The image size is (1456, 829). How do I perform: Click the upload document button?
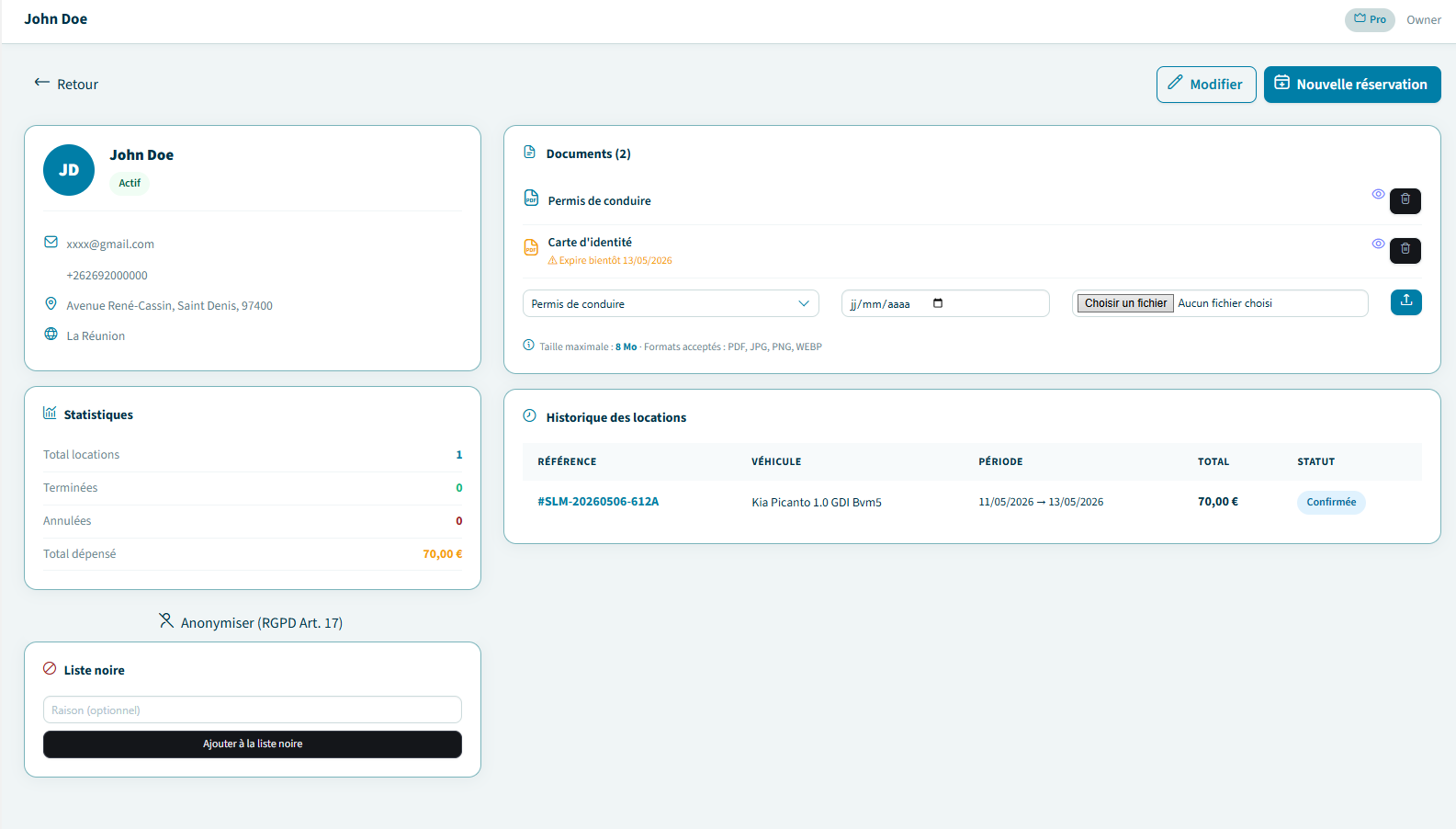(1406, 302)
